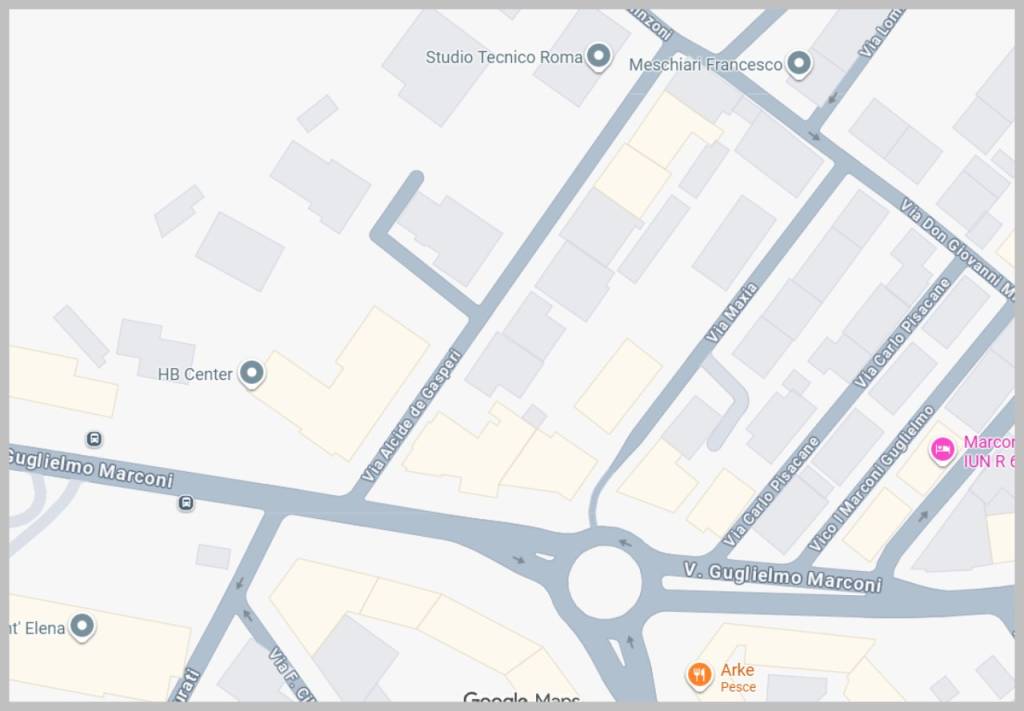Viewport: 1024px width, 711px height.
Task: Click the V. Guglielmo Marconi road label
Action: point(783,576)
